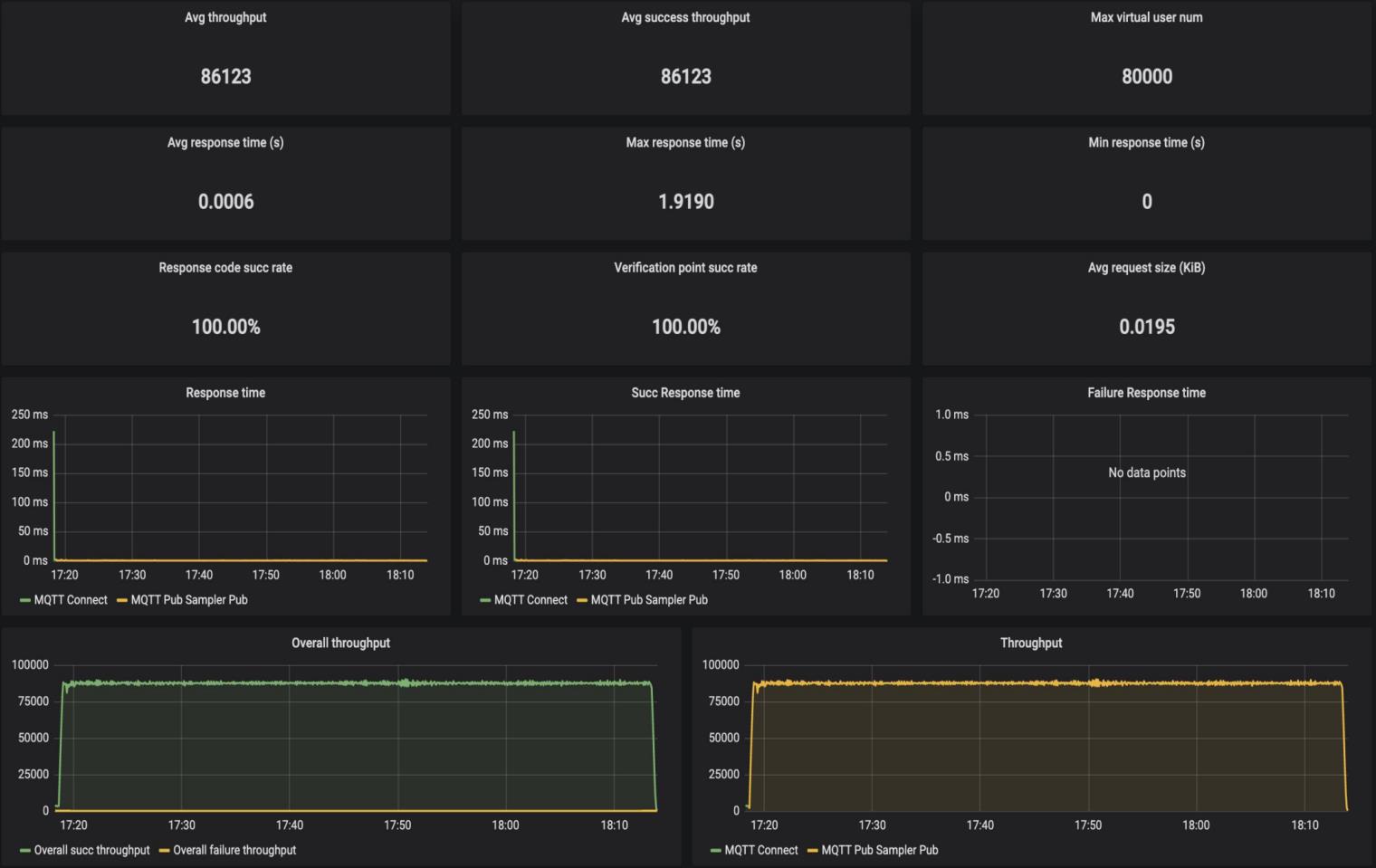Click the 0 value under Min response time
Viewport: 1376px width, 868px height.
[x=1146, y=201]
